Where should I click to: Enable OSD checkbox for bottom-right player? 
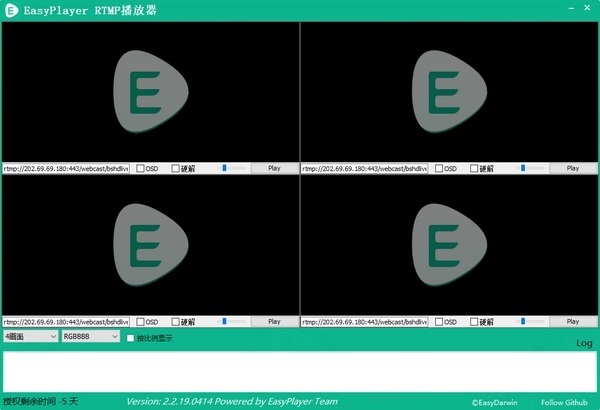pyautogui.click(x=440, y=322)
